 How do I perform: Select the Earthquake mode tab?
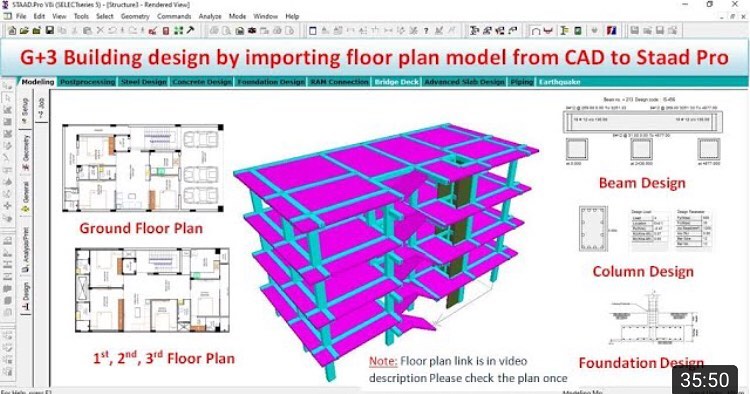tap(560, 82)
